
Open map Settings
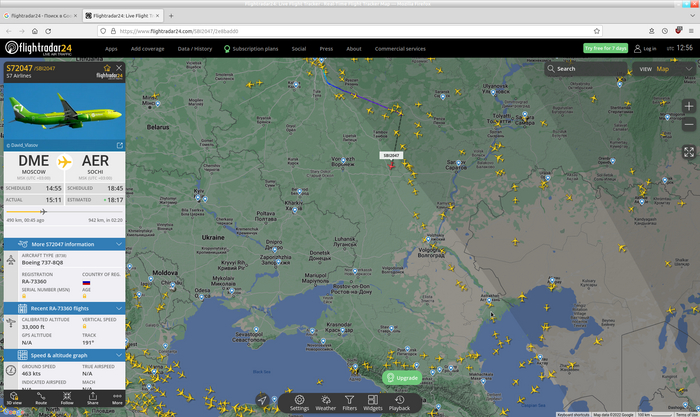pos(299,403)
